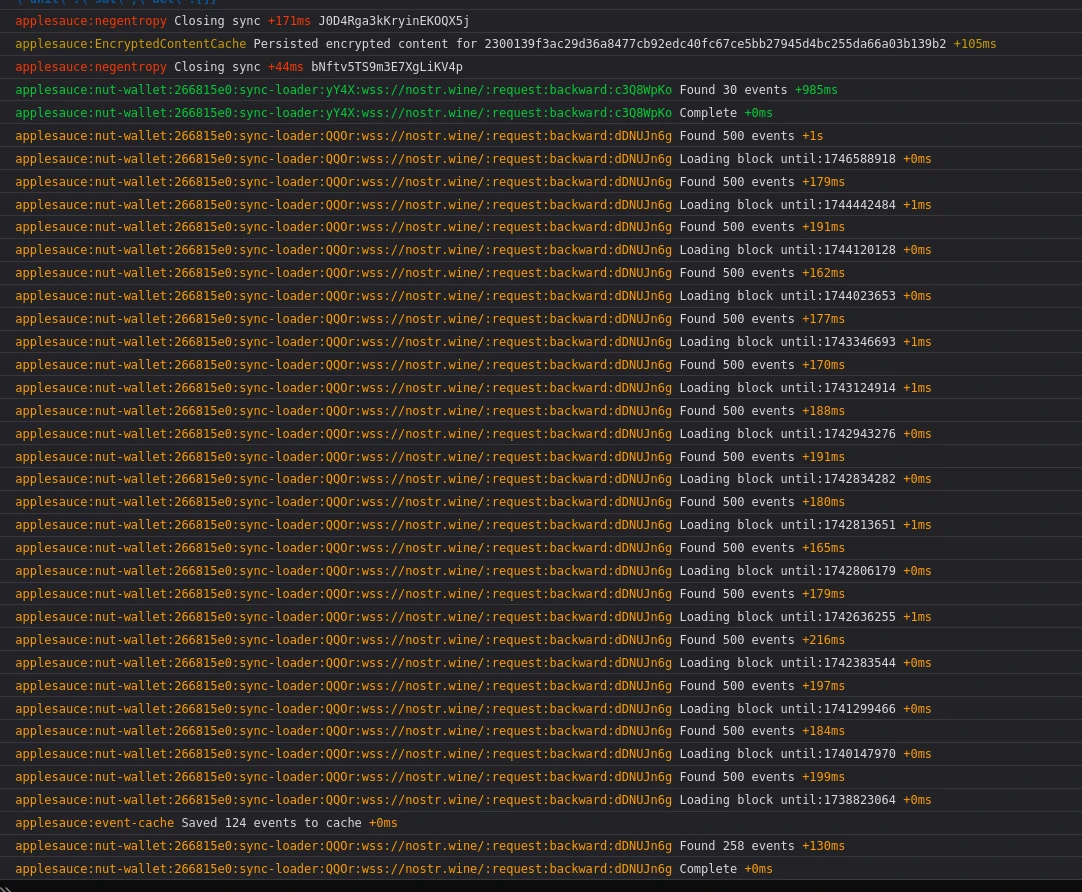Select the '+130ms' timing value
The height and width of the screenshot is (892, 1082).
click(x=823, y=846)
